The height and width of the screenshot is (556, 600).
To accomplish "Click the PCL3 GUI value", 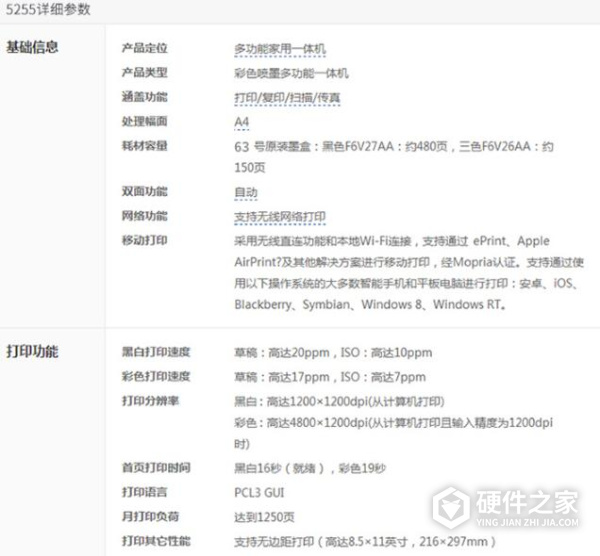I will (x=259, y=492).
